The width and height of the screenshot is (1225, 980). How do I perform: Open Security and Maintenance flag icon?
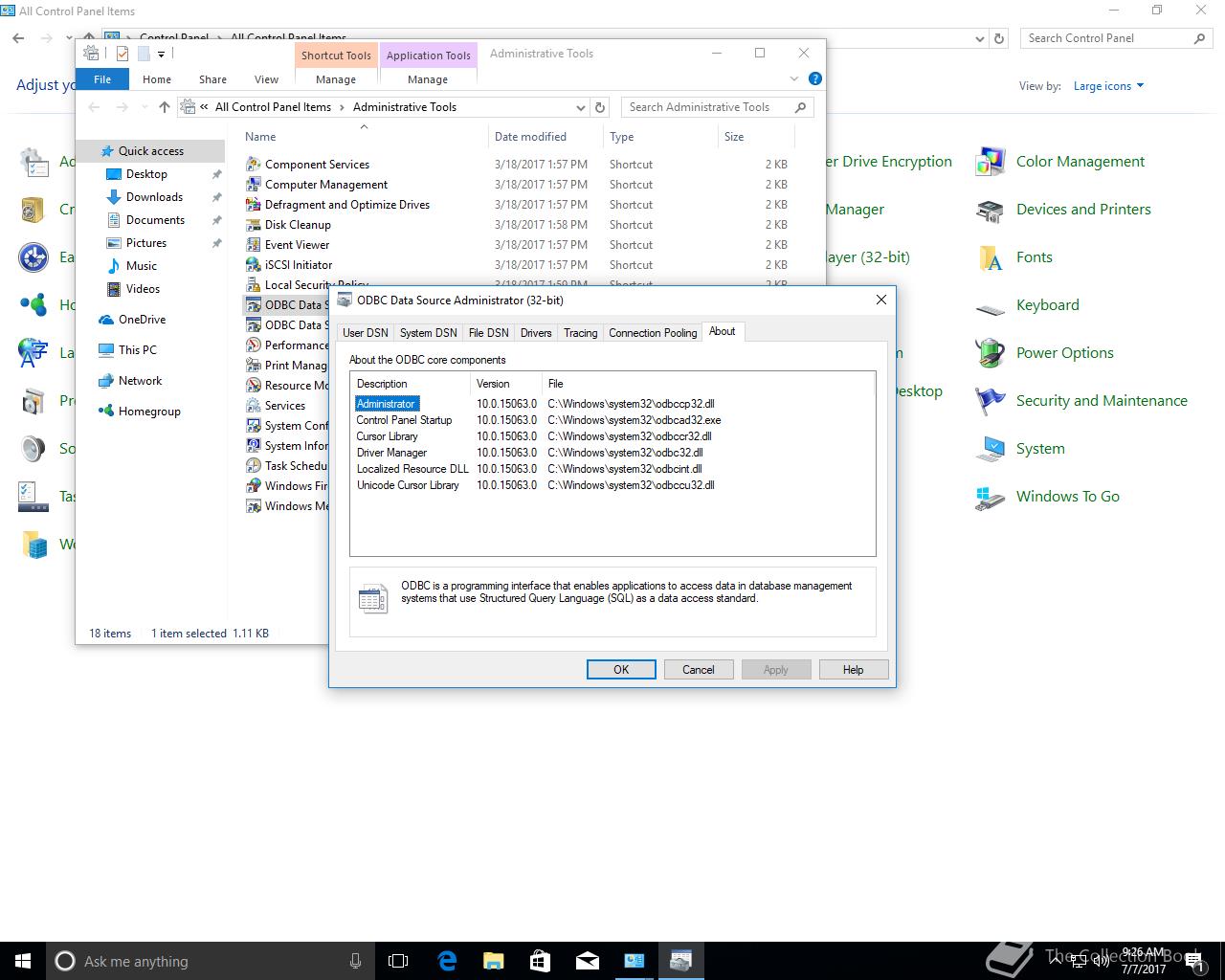pyautogui.click(x=991, y=401)
